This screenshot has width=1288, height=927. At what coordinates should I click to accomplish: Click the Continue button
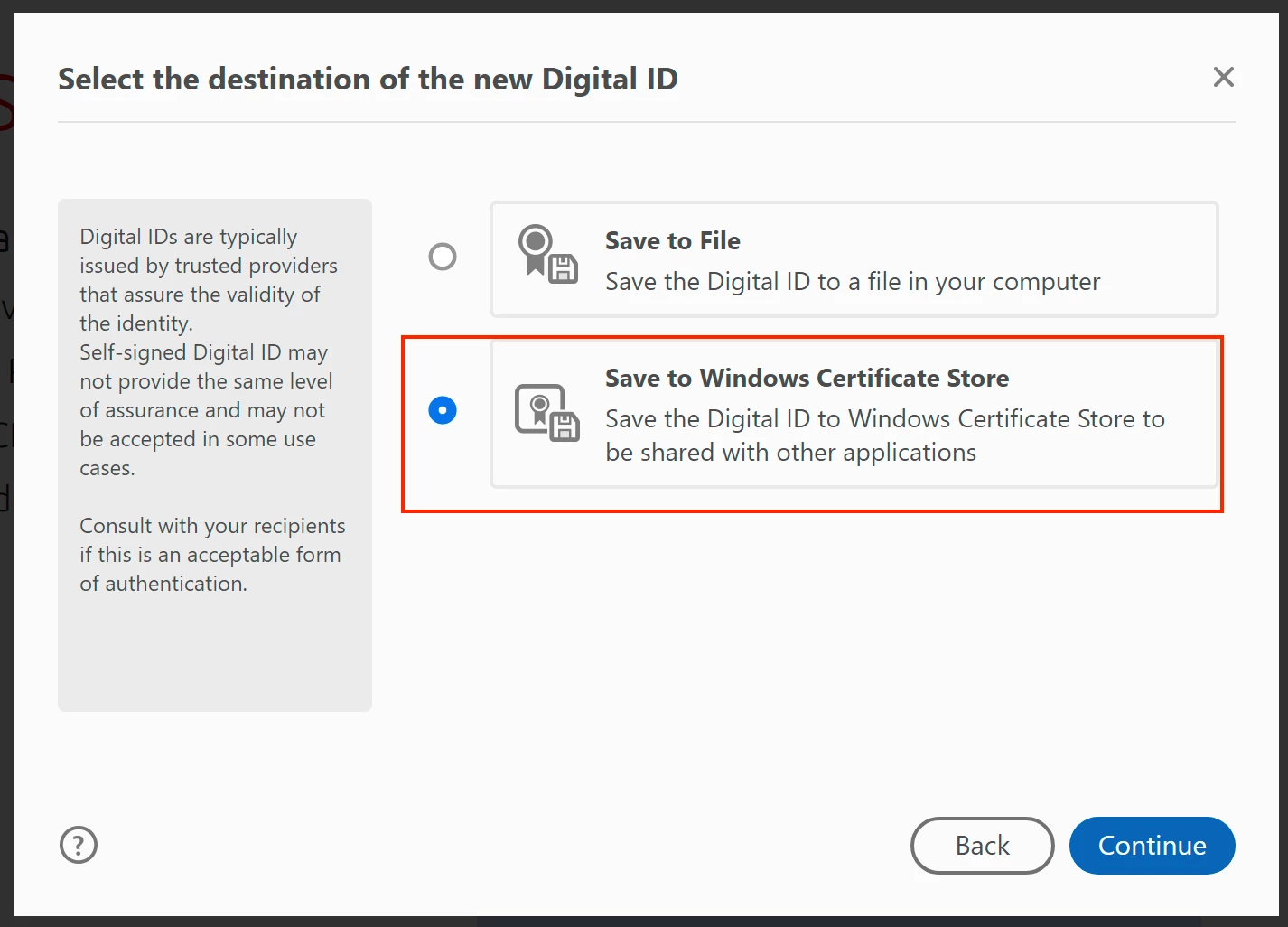[x=1153, y=846]
